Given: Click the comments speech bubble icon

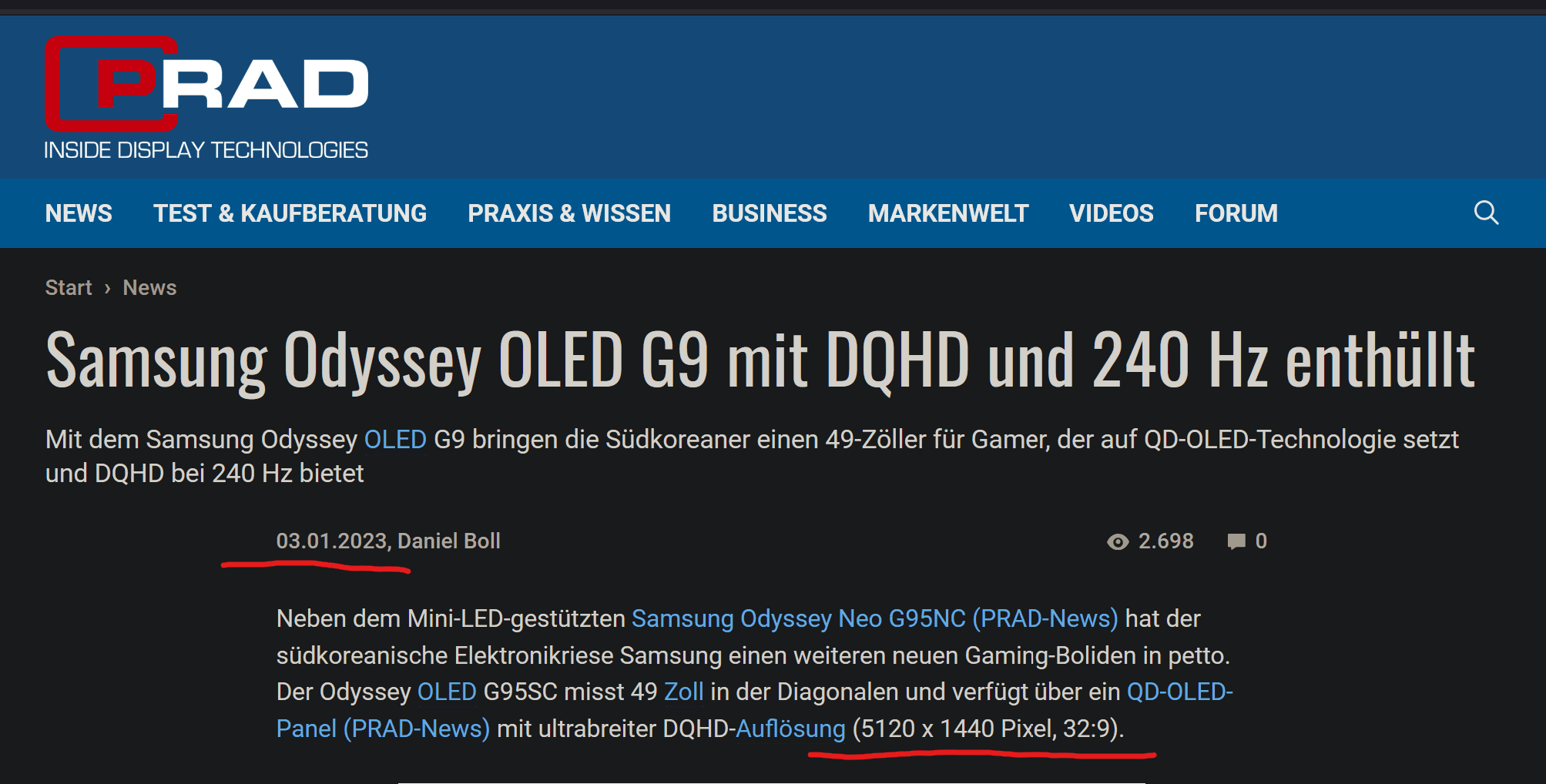Looking at the screenshot, I should pos(1236,541).
